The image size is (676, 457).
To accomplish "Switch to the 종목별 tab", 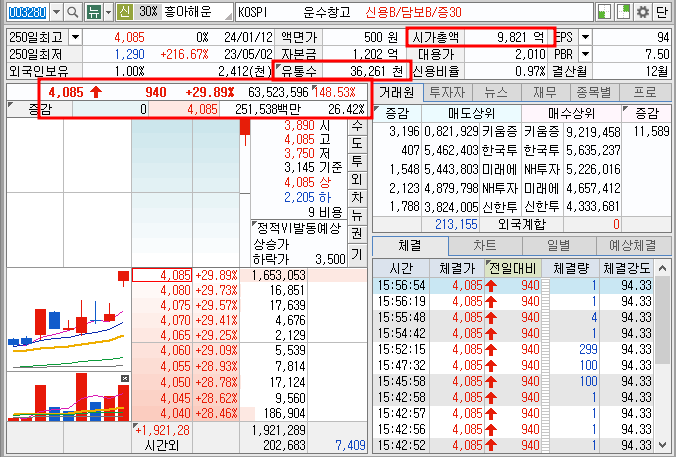I will 595,92.
